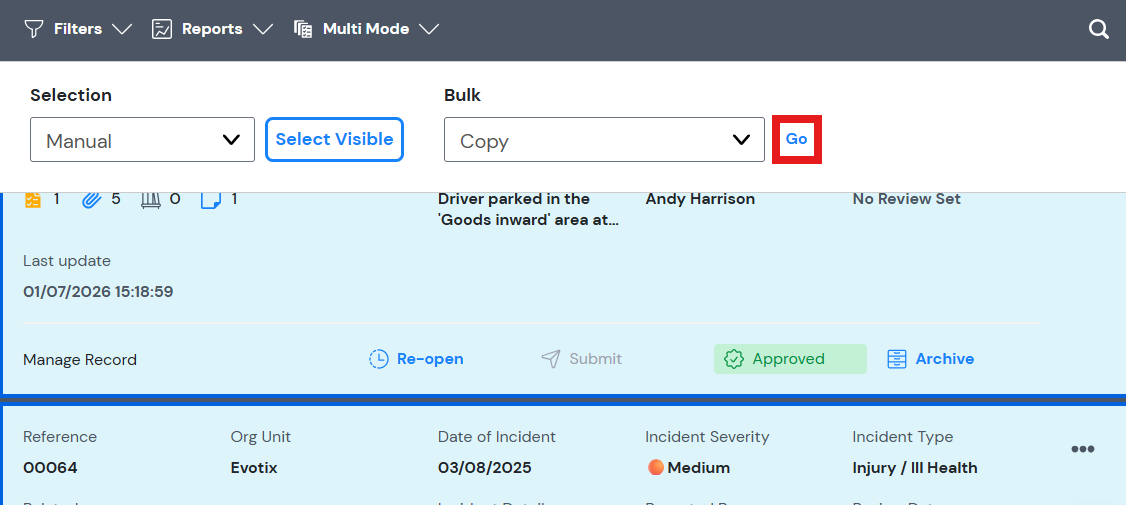Click the orange Medium severity dot
1126x505 pixels.
[655, 468]
